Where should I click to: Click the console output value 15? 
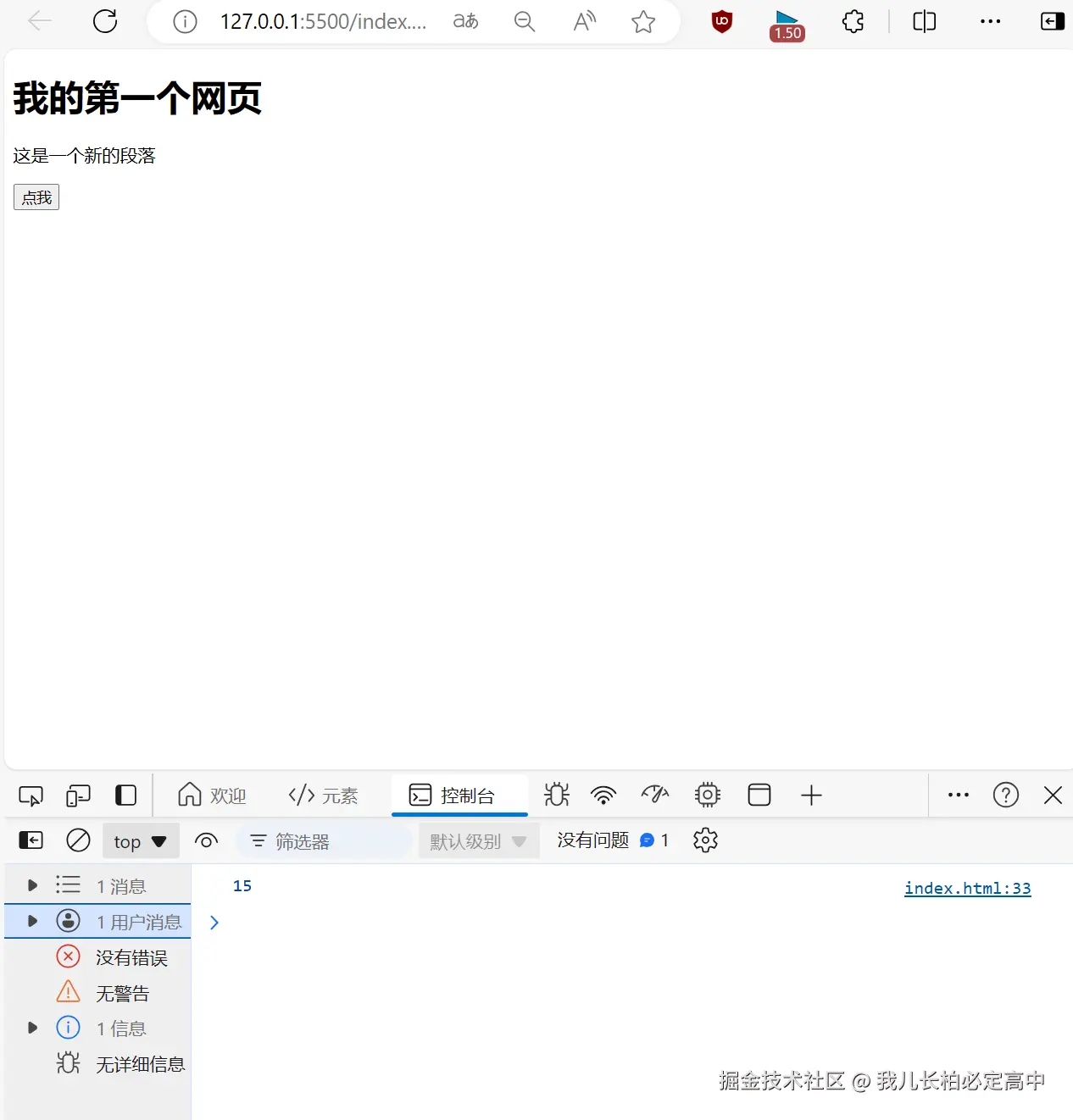coord(242,885)
